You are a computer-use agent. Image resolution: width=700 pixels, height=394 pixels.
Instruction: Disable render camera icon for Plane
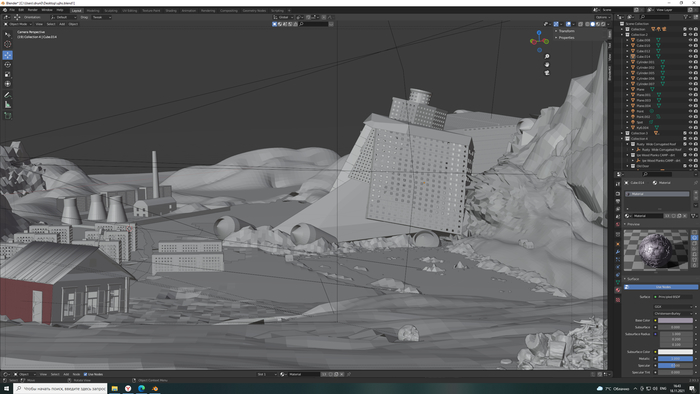[x=696, y=89]
